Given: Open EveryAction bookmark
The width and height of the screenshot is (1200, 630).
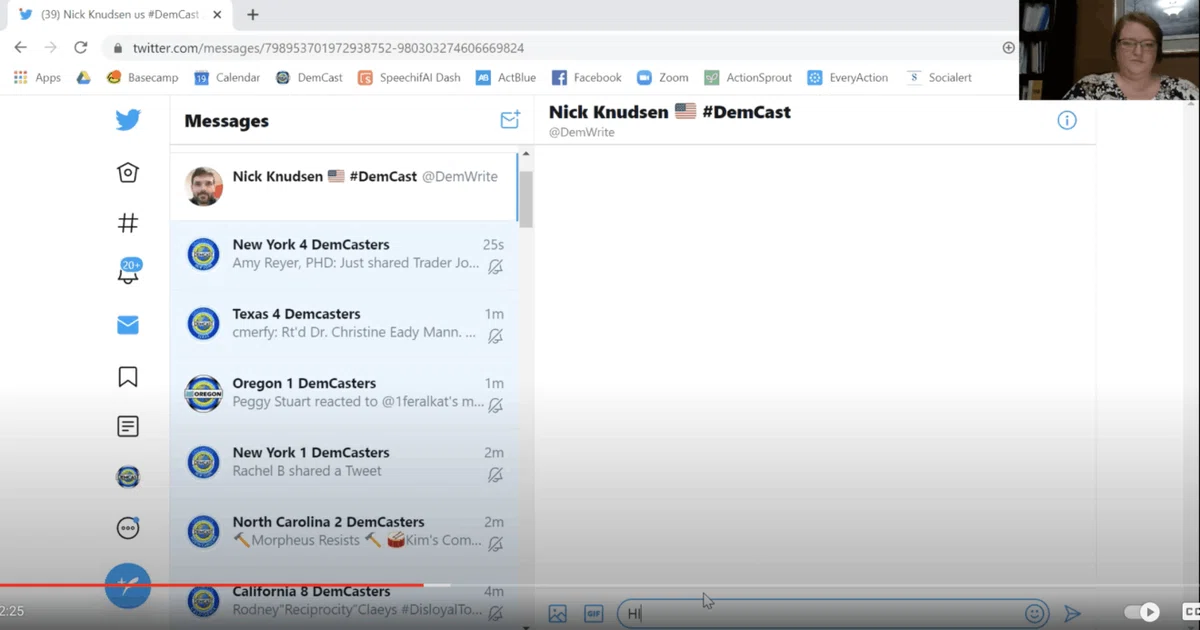Looking at the screenshot, I should point(848,77).
